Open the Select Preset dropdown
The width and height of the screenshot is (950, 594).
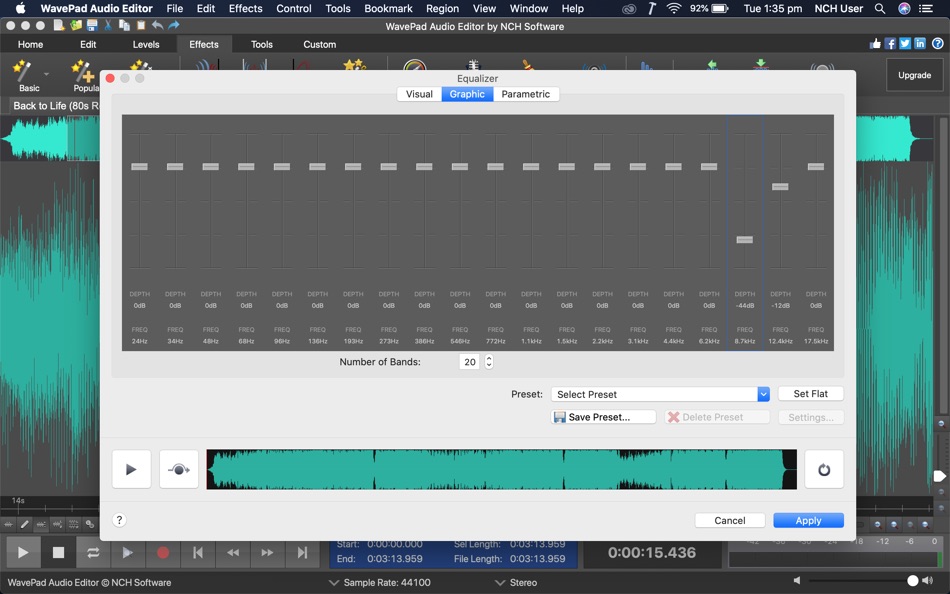coord(660,394)
